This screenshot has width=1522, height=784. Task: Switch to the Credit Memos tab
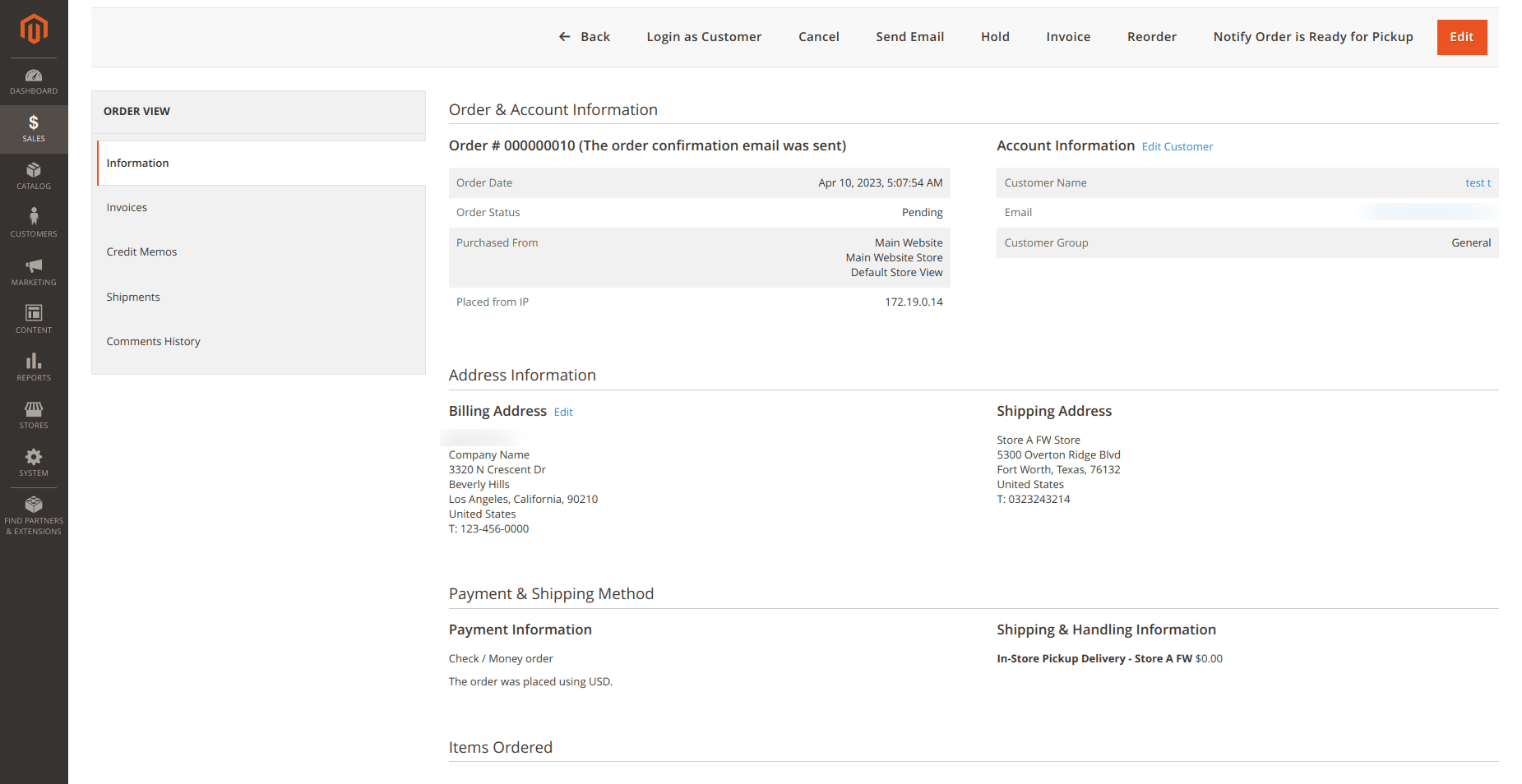click(x=141, y=252)
